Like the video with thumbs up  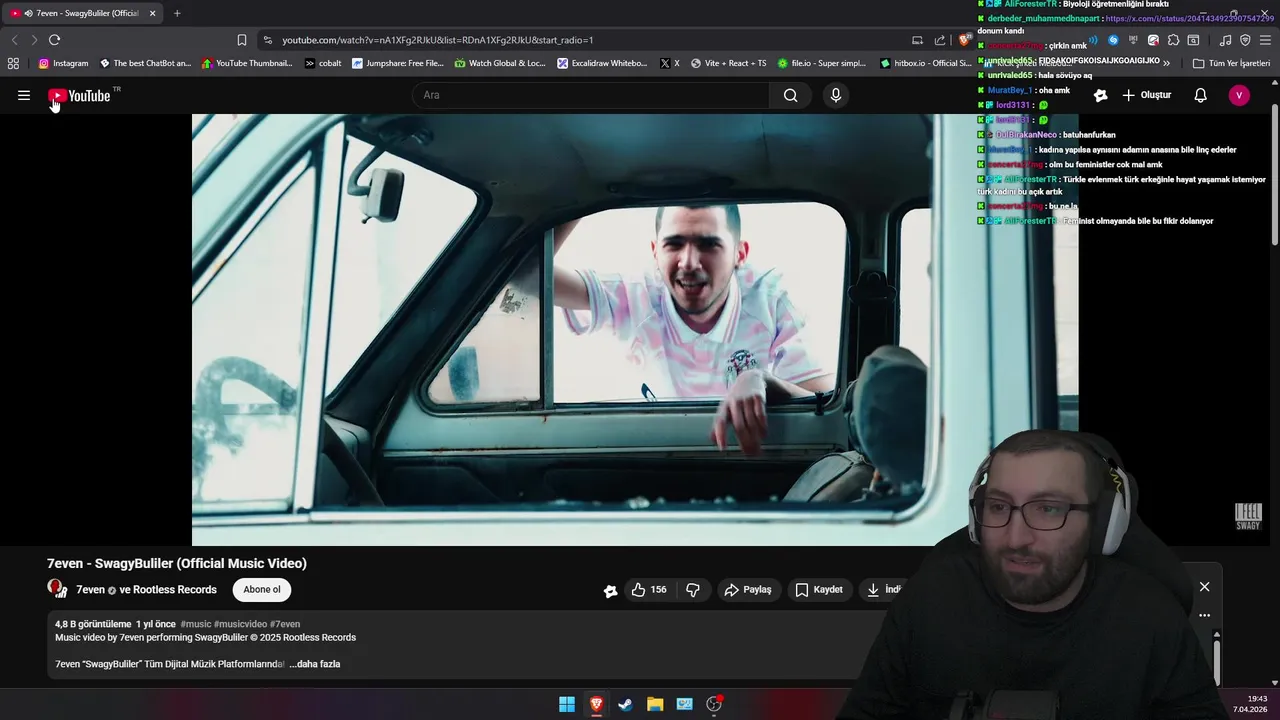[649, 590]
